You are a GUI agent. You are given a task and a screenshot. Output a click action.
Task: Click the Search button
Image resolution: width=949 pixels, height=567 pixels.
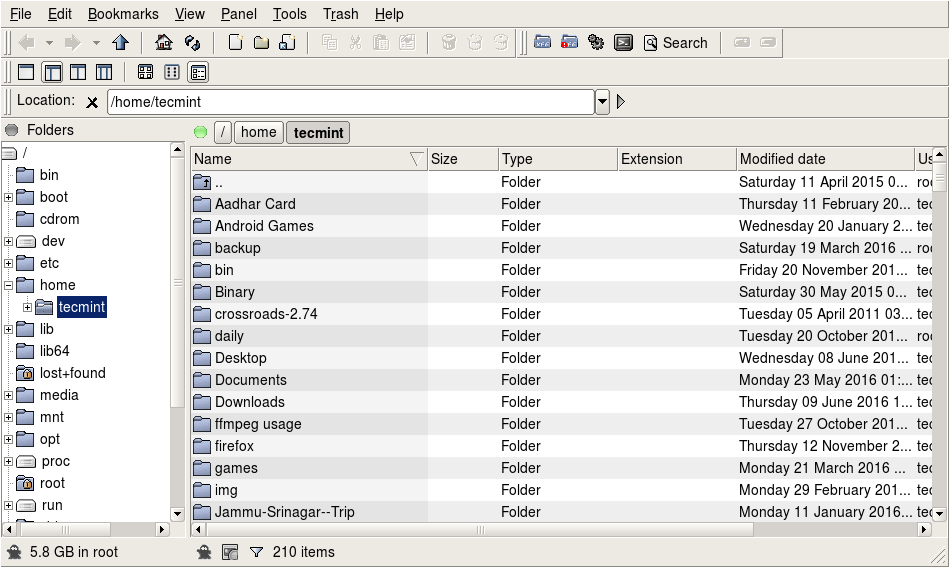pyautogui.click(x=675, y=43)
